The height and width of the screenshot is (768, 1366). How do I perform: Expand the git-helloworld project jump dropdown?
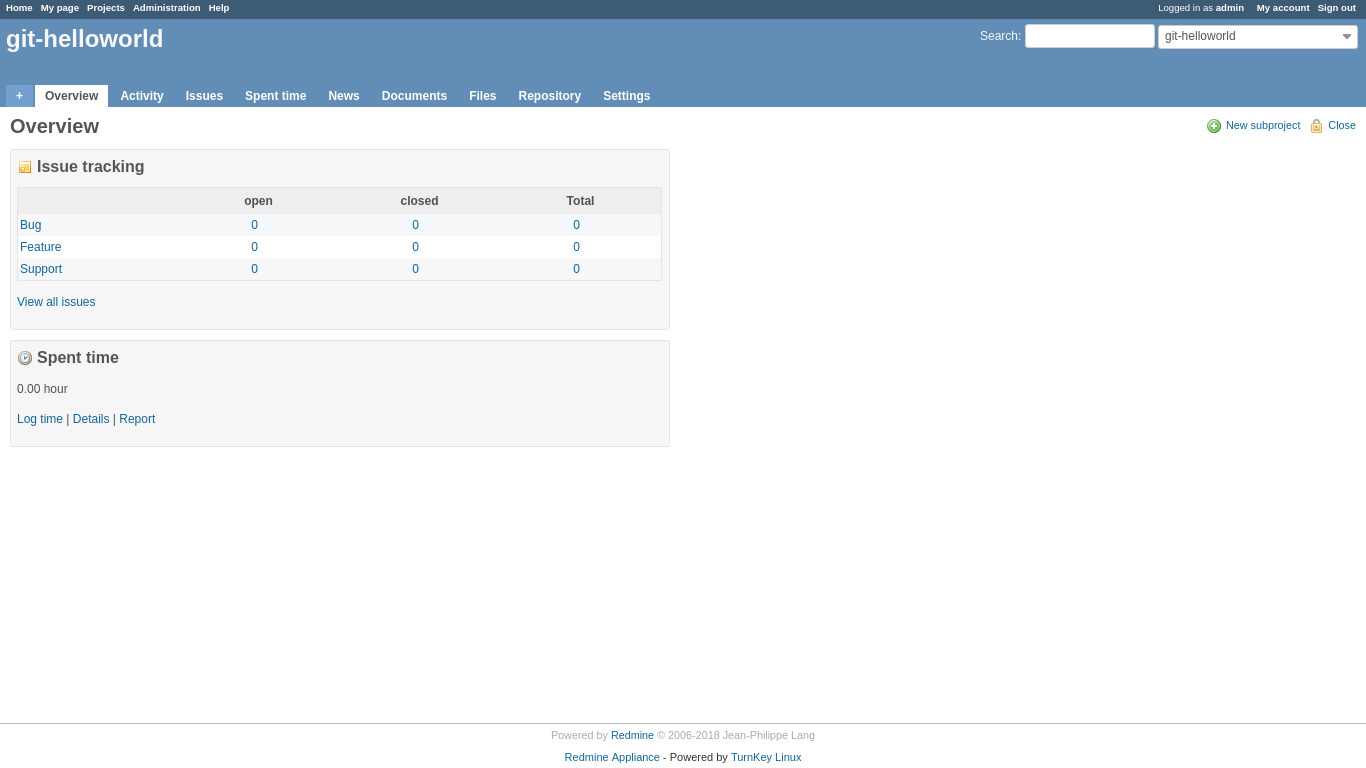click(x=1257, y=37)
